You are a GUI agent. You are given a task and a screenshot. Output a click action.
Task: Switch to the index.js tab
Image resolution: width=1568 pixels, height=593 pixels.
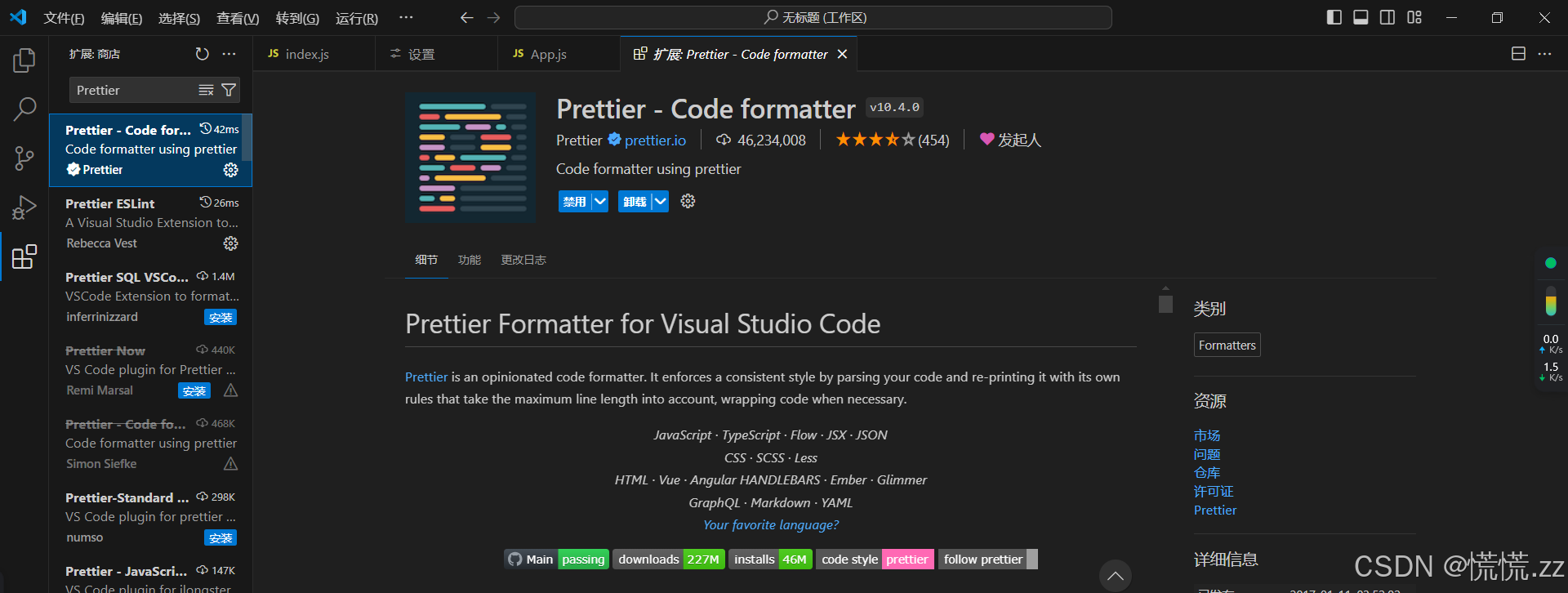tap(314, 54)
